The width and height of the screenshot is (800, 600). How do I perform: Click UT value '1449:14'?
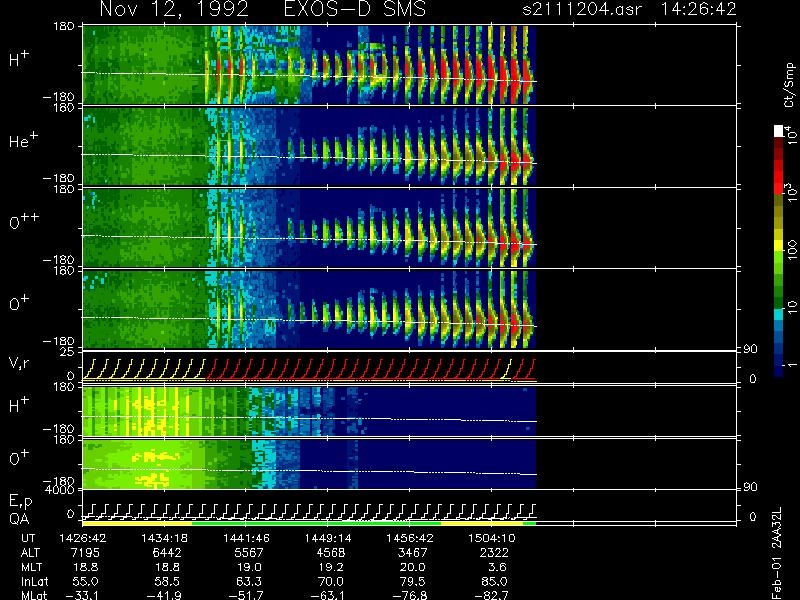point(328,538)
